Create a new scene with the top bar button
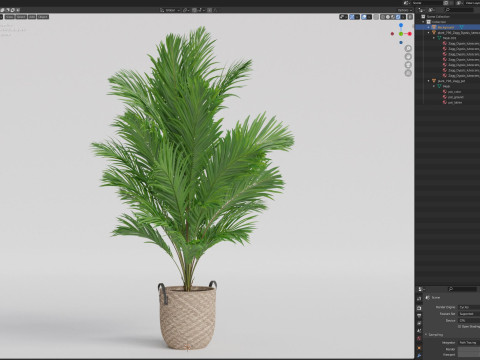The width and height of the screenshot is (480, 360). click(446, 3)
